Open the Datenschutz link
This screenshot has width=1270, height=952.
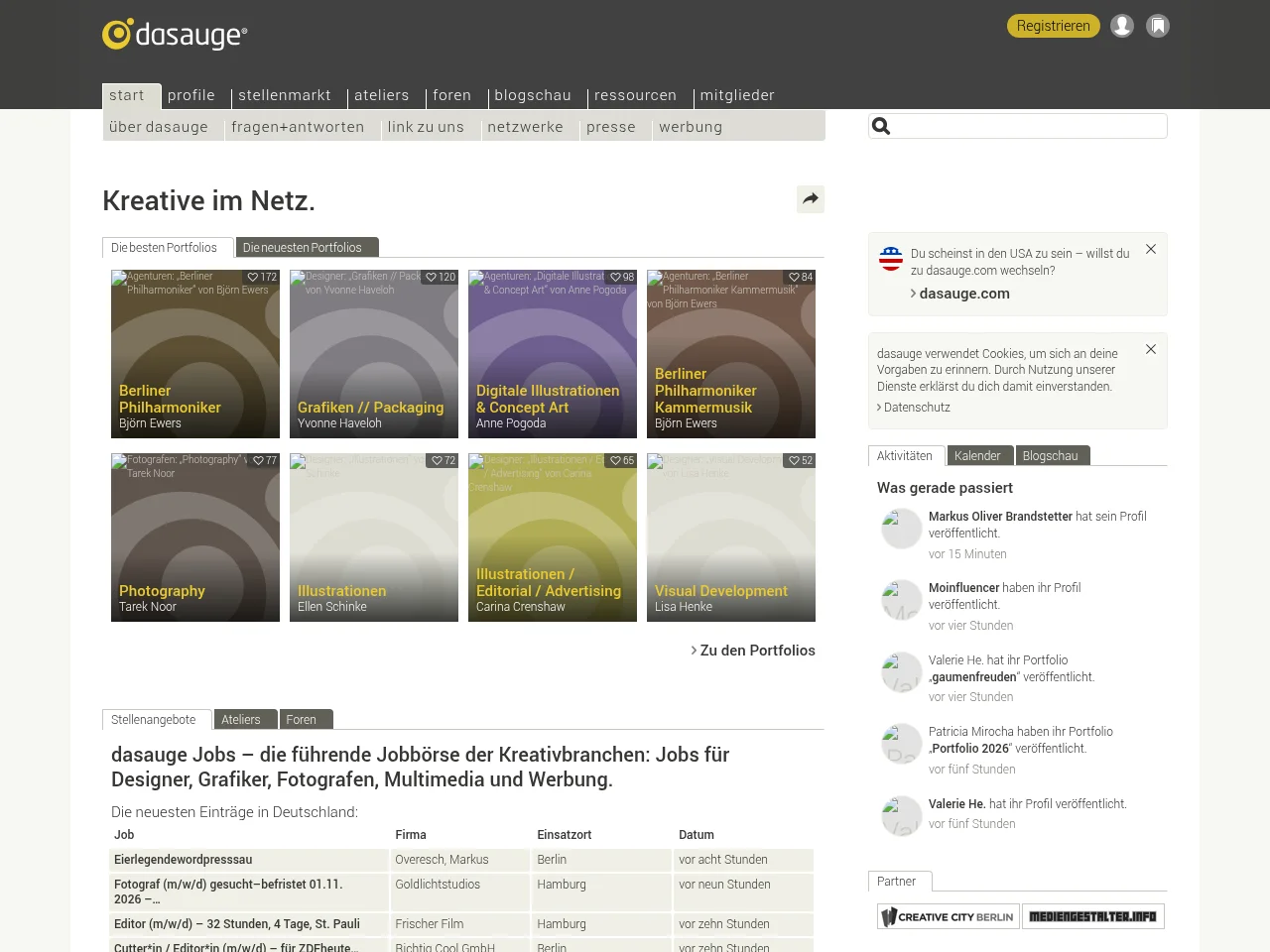pyautogui.click(x=914, y=408)
